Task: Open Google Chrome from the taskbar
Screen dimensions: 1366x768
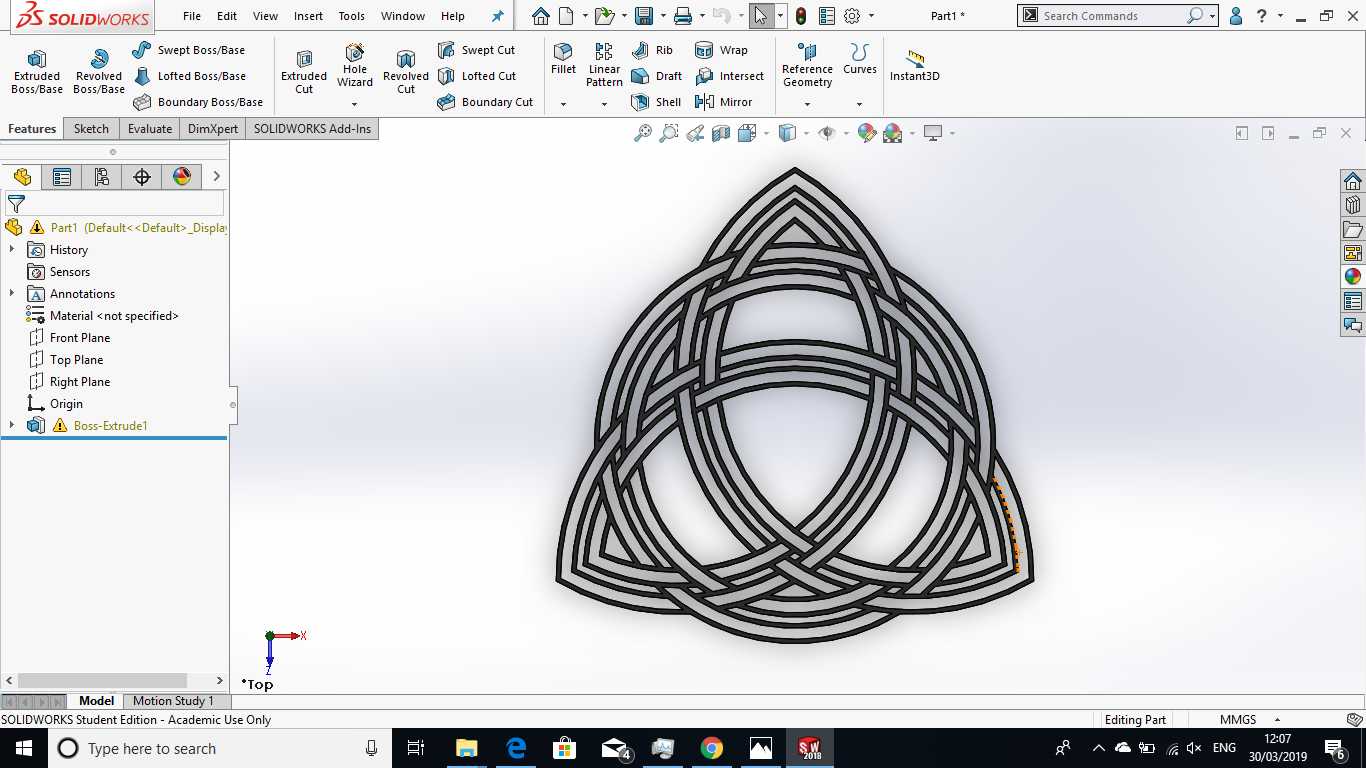Action: click(x=712, y=748)
